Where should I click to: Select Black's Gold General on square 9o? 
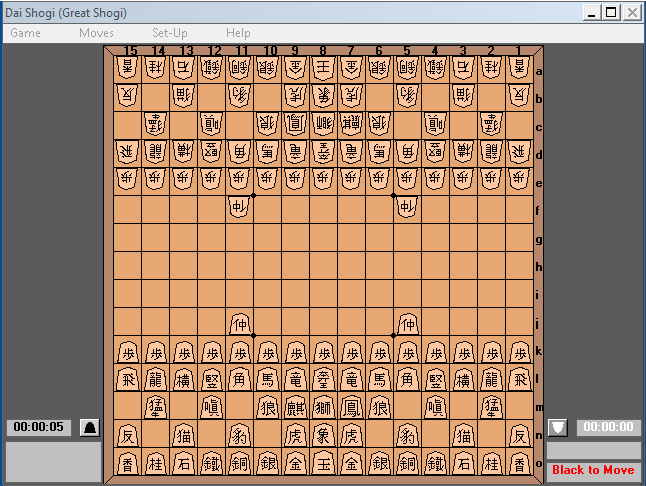[x=295, y=464]
